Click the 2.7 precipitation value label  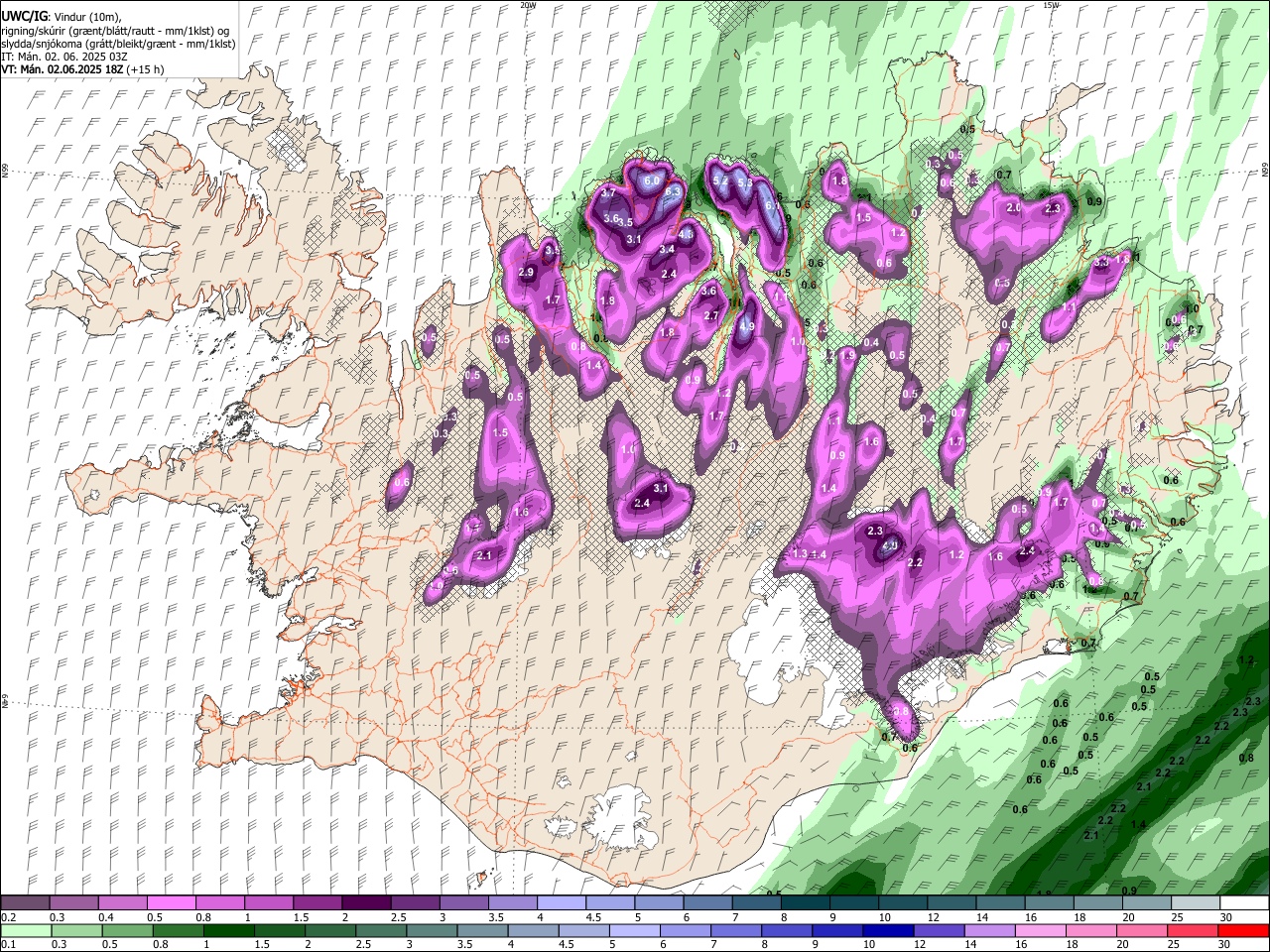click(710, 315)
